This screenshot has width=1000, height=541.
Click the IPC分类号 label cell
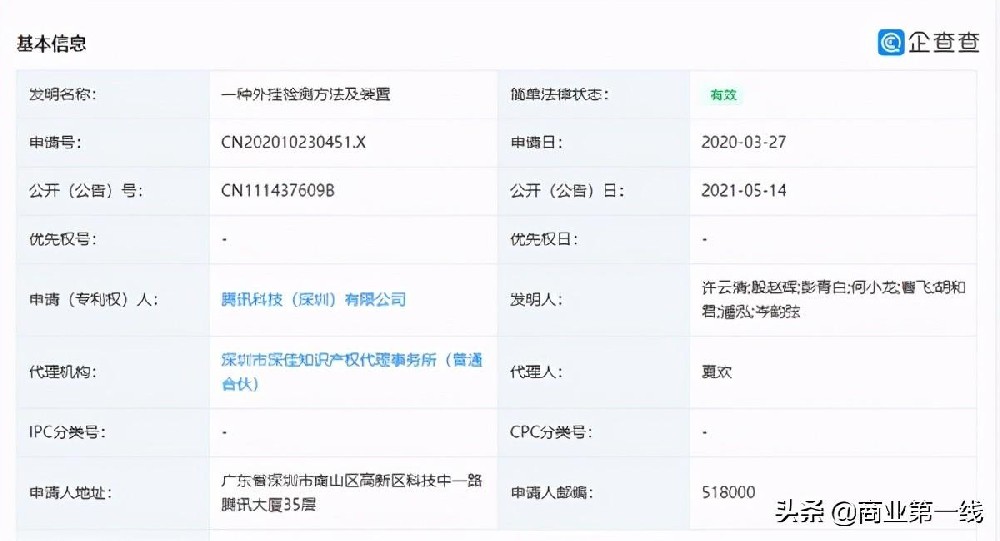point(113,432)
